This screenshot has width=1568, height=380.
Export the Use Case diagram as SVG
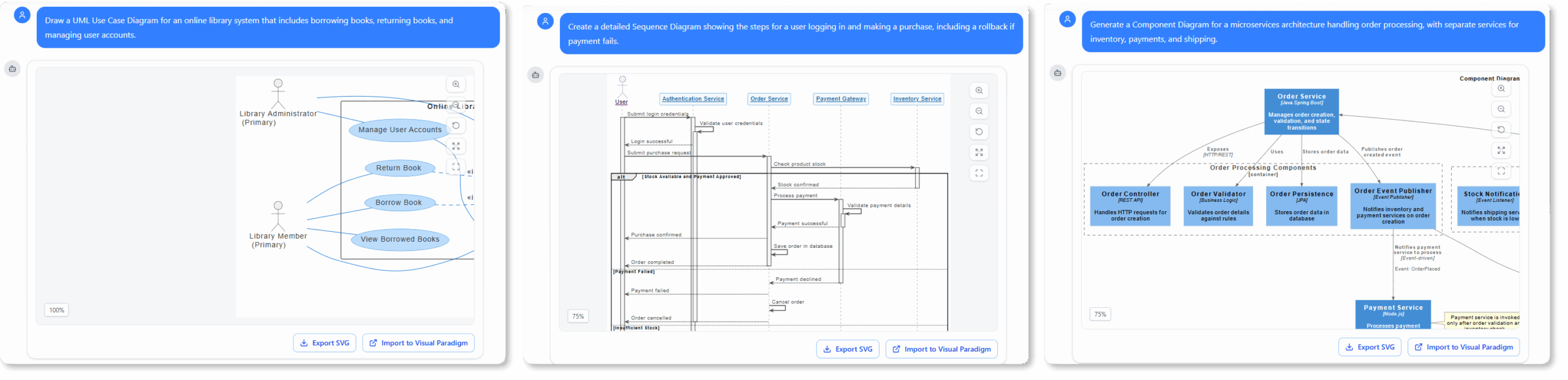325,343
